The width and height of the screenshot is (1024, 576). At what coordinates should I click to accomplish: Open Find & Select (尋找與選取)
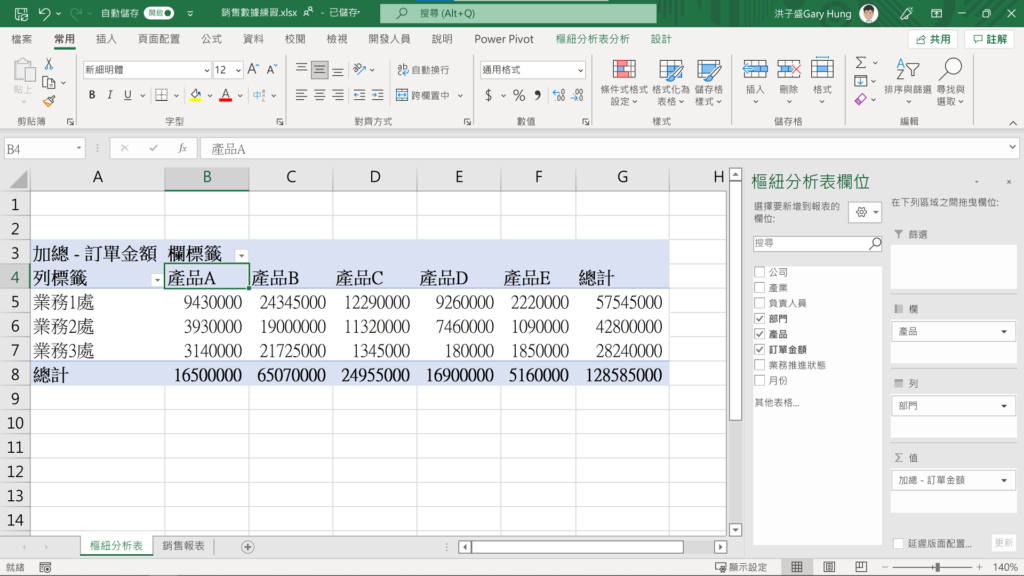(x=950, y=82)
